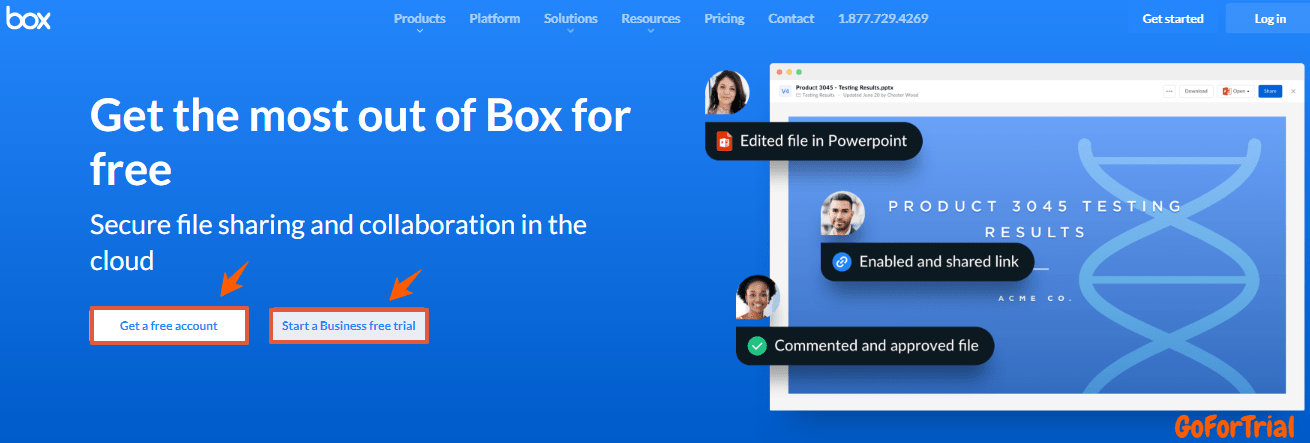This screenshot has width=1310, height=443.
Task: Click the file name Product 3045 - Testing Results.pptx
Action: [x=844, y=87]
